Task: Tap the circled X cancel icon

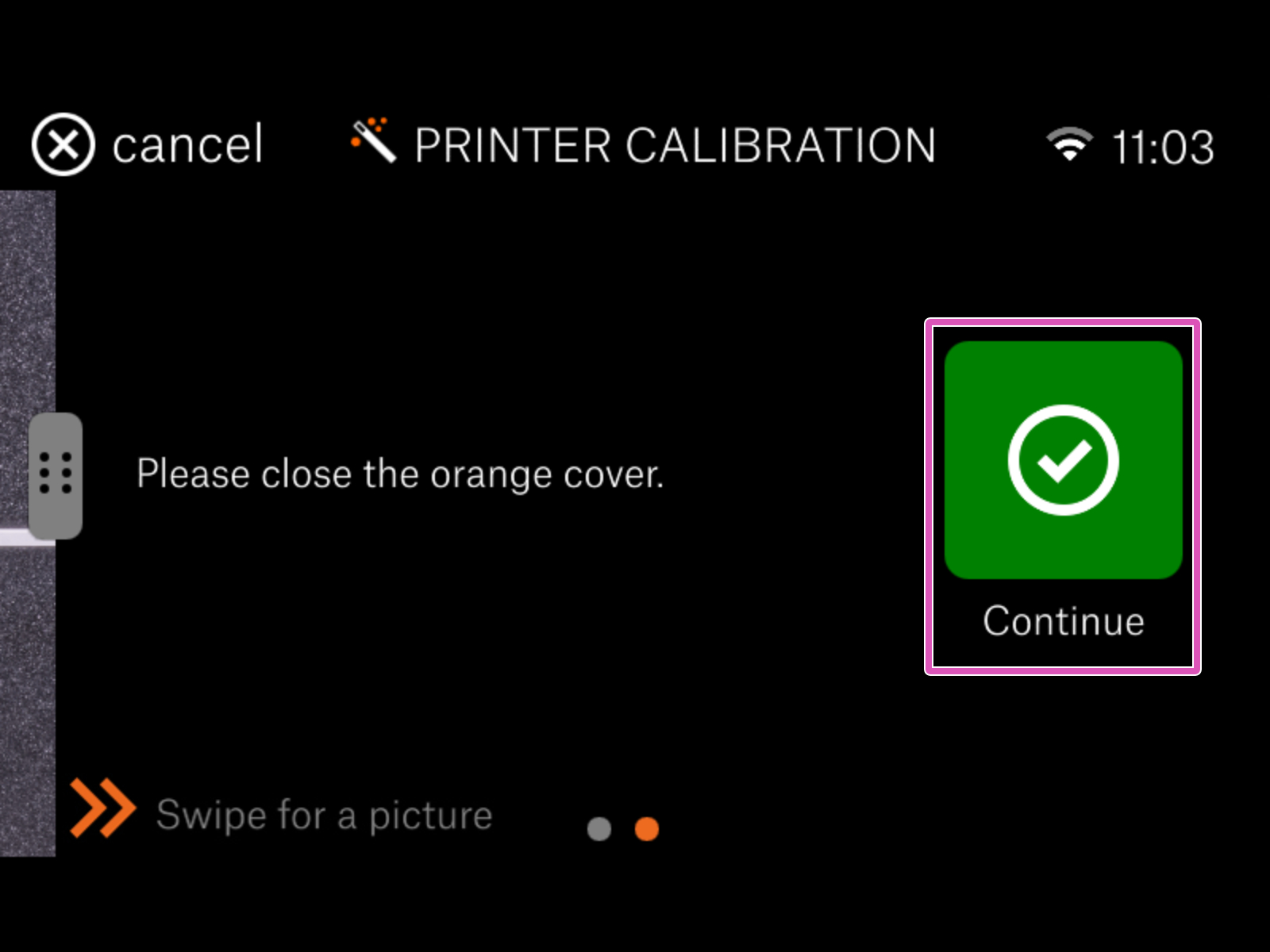Action: click(x=63, y=145)
